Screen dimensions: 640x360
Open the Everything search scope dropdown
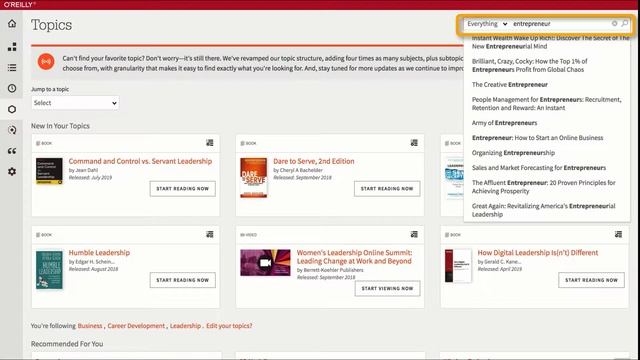point(487,24)
